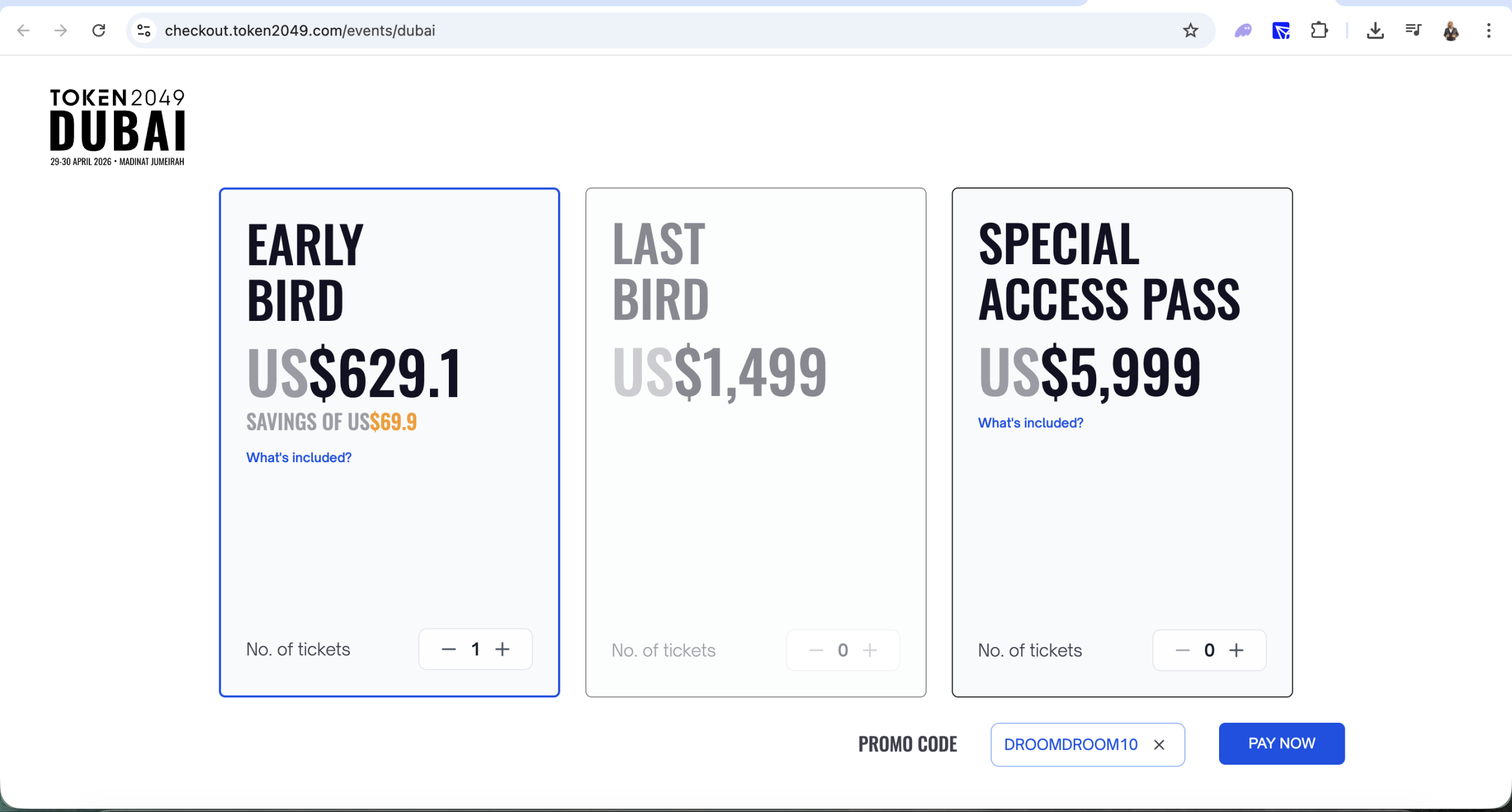Open the Chrome profile avatar

(1452, 30)
